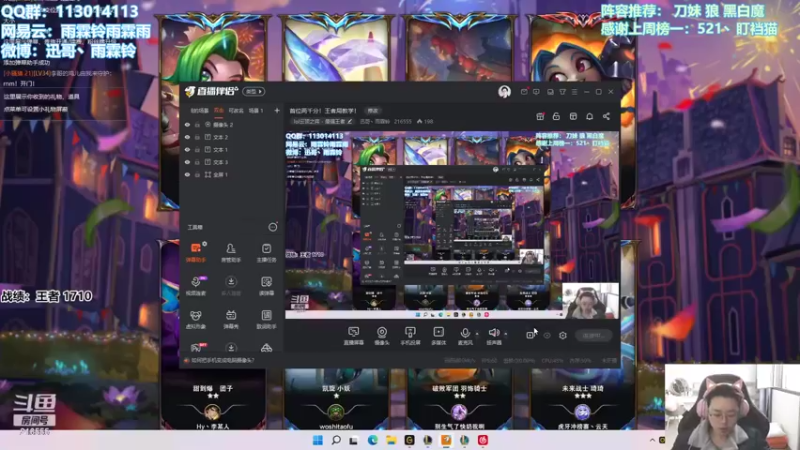Switch to the 场景 1 scene tab
The height and width of the screenshot is (450, 800).
tap(256, 111)
